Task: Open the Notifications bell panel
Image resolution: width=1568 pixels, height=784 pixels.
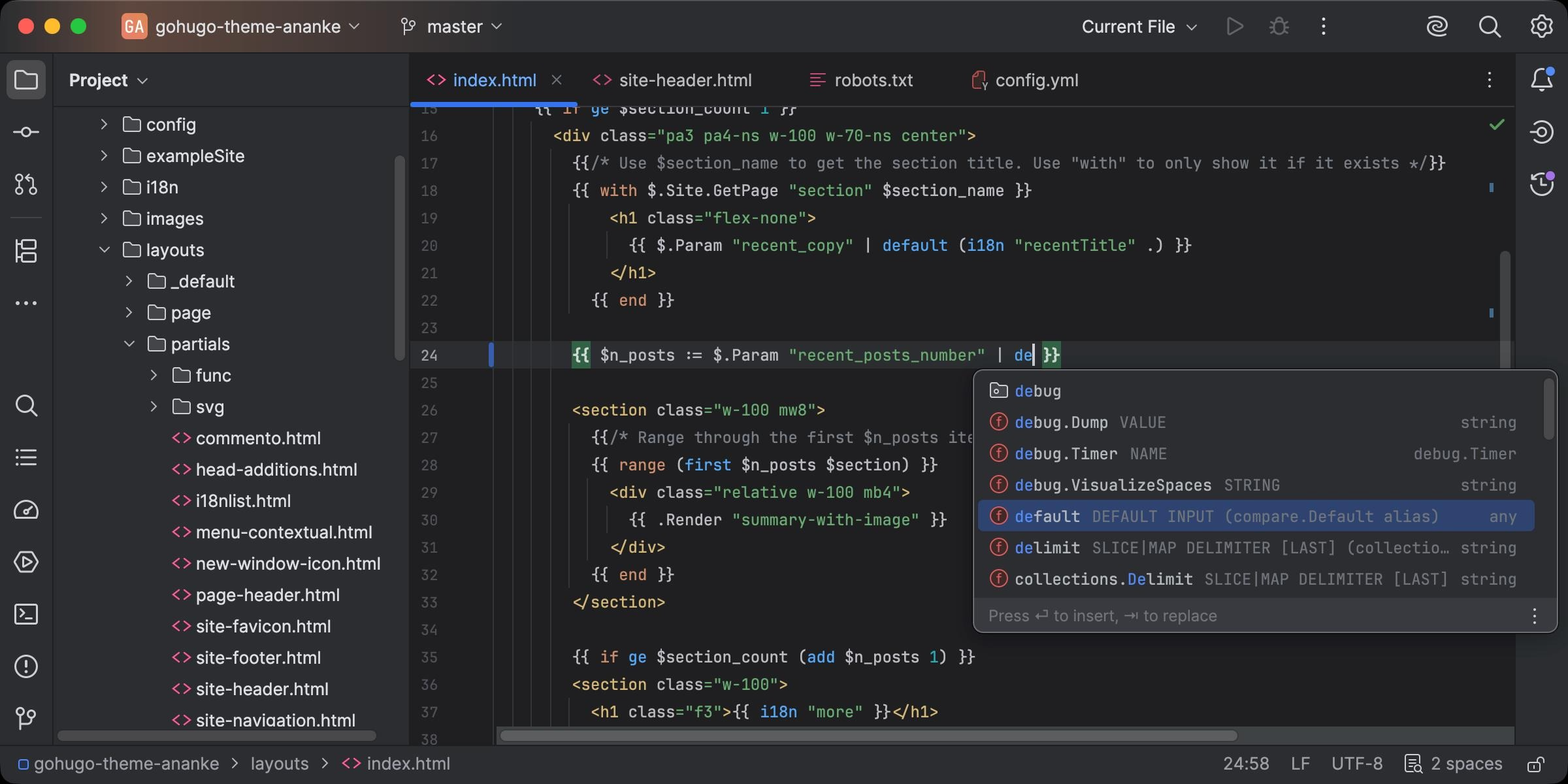Action: click(1542, 80)
